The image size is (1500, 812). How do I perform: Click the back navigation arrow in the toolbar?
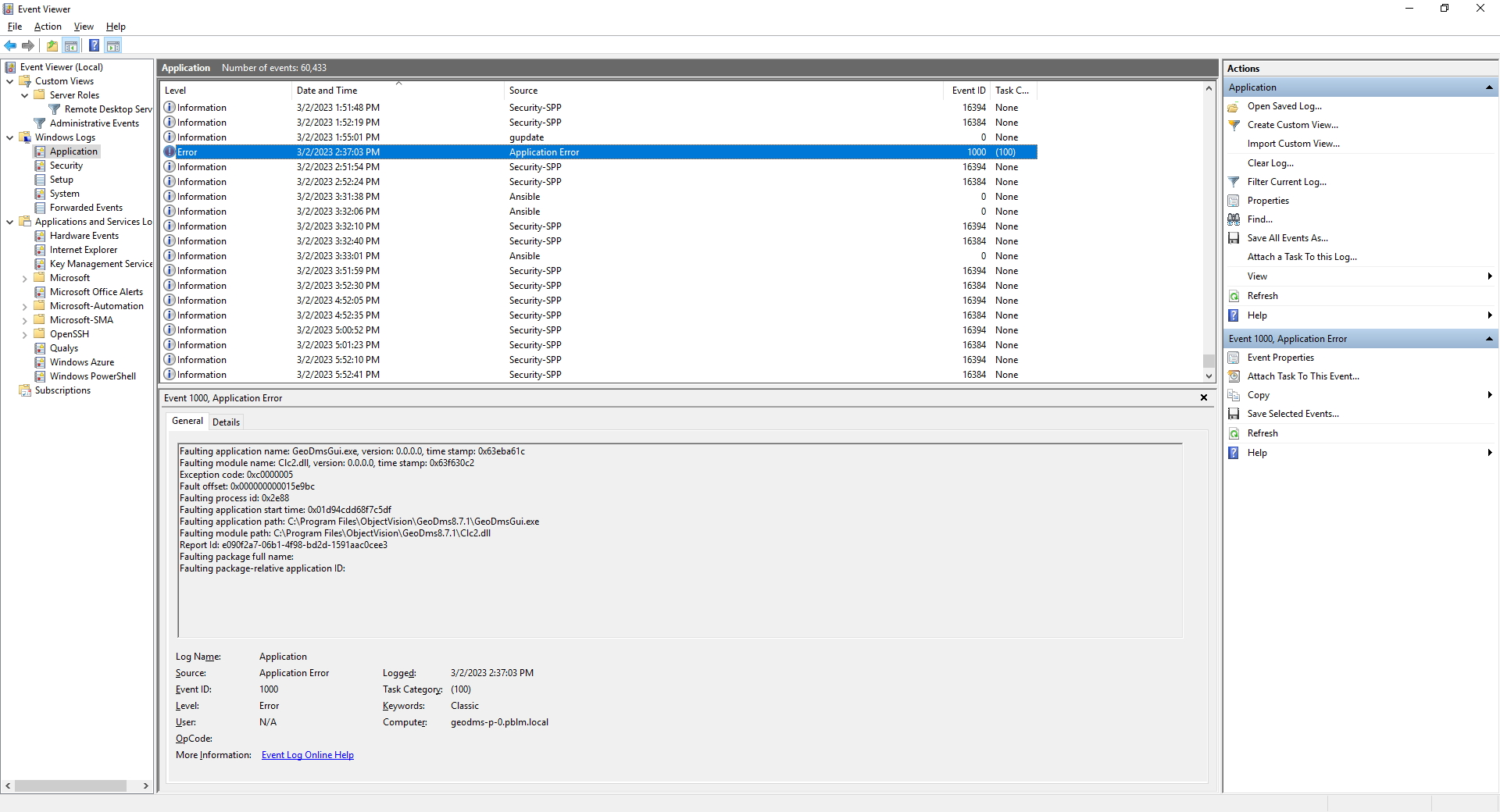pos(10,45)
